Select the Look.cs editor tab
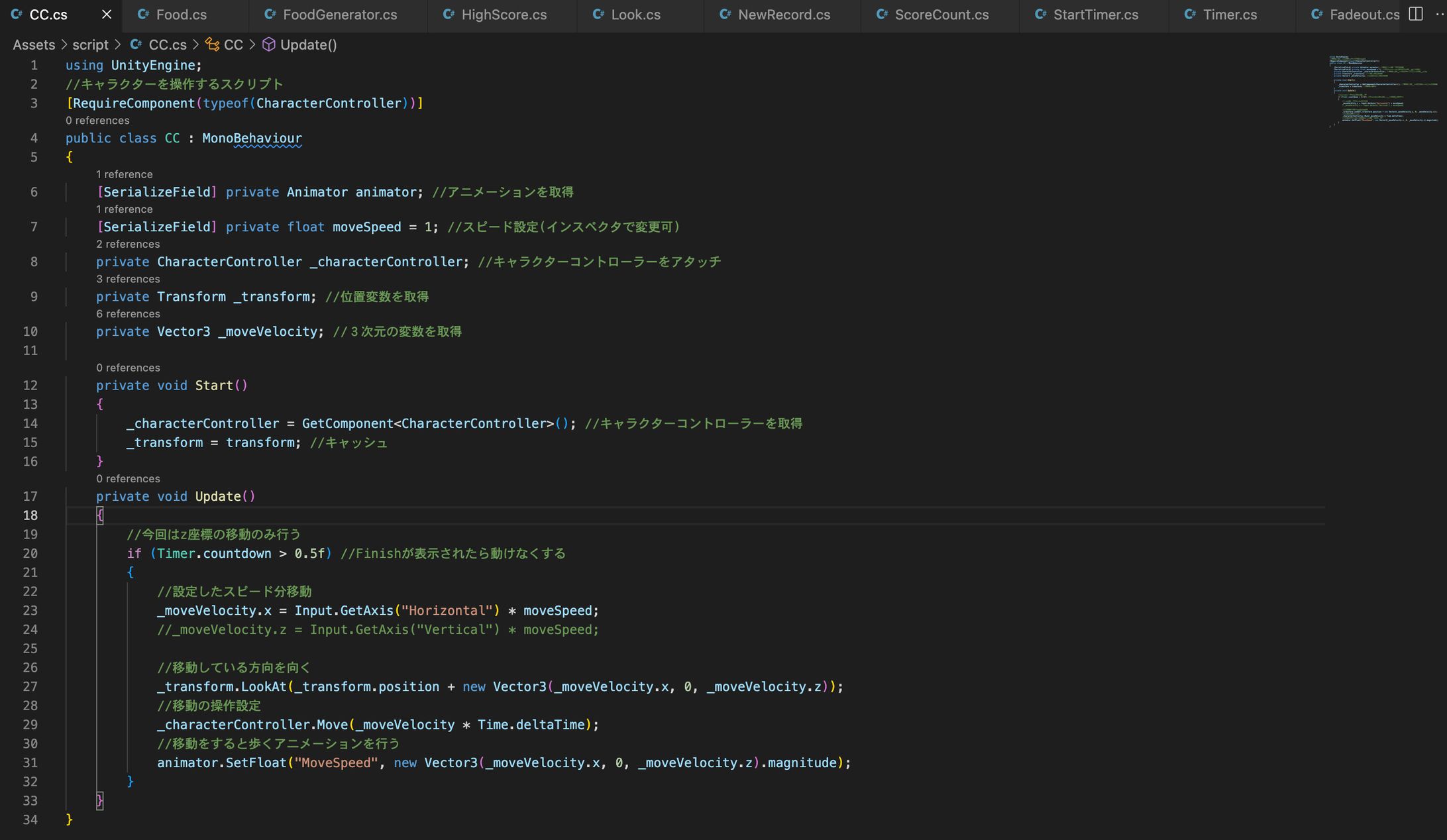1447x840 pixels. pos(635,15)
